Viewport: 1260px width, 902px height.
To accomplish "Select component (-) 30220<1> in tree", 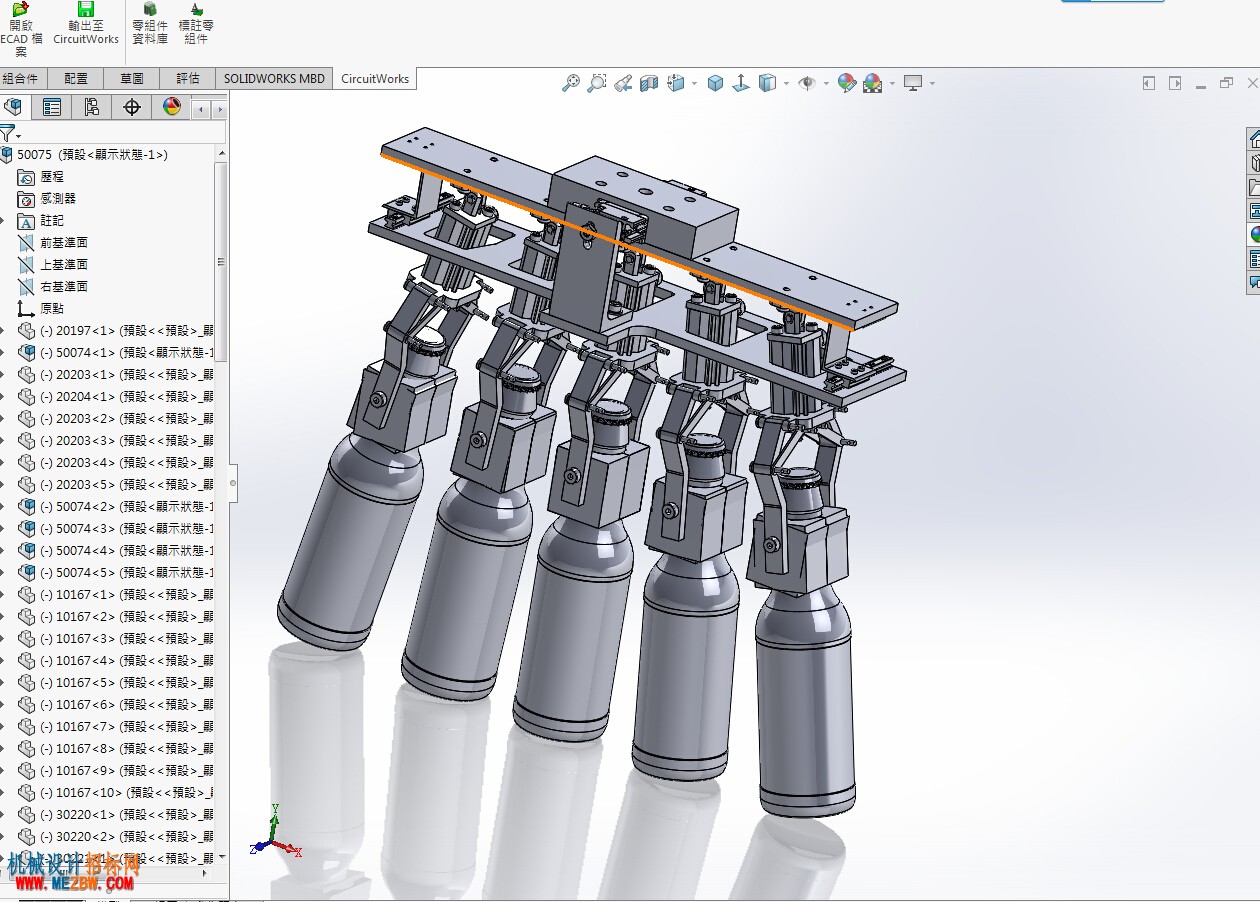I will pos(116,815).
